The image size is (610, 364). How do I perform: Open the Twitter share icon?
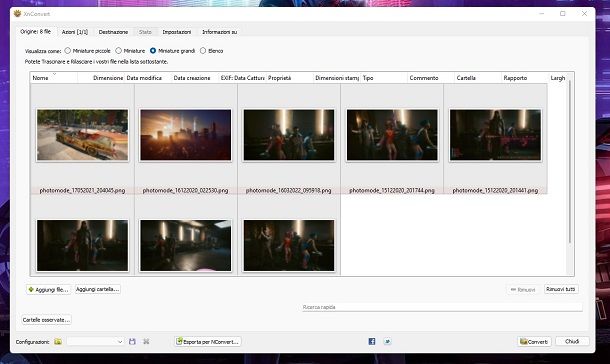point(387,341)
